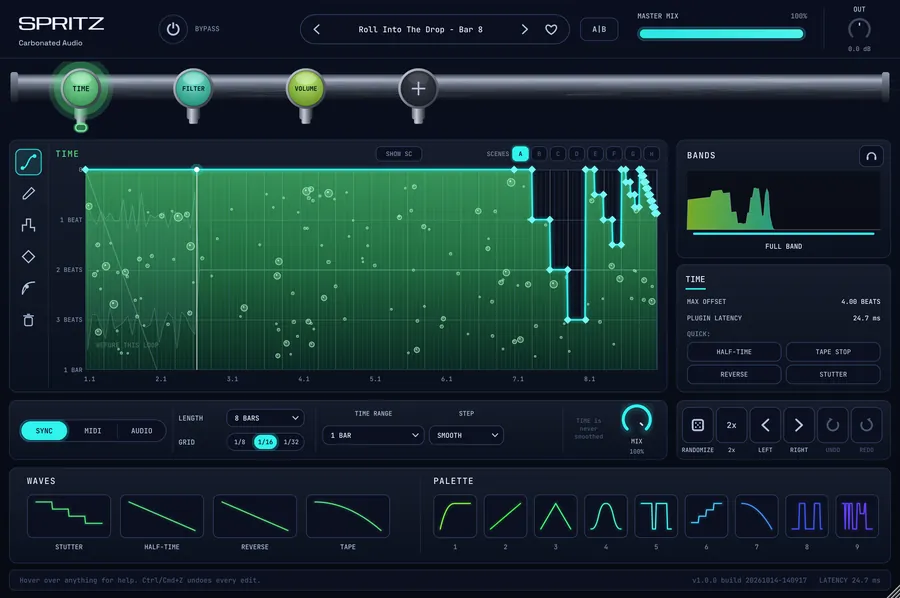Set grid to 1/16
The width and height of the screenshot is (900, 598).
coord(265,442)
